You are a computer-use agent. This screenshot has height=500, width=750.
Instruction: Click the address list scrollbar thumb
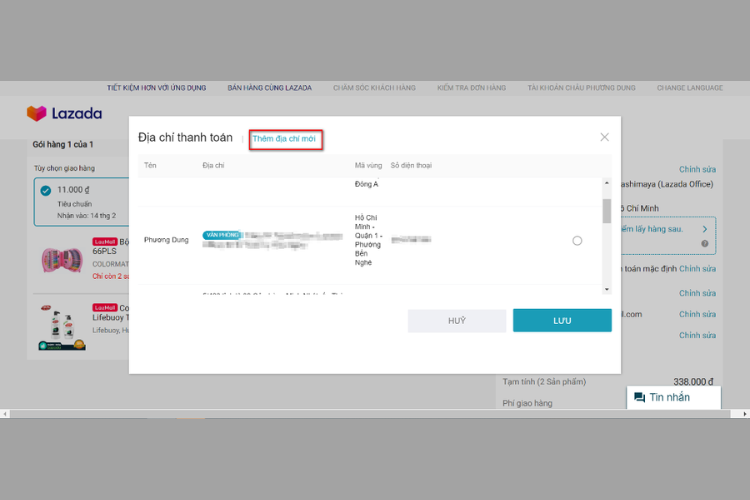(x=607, y=211)
